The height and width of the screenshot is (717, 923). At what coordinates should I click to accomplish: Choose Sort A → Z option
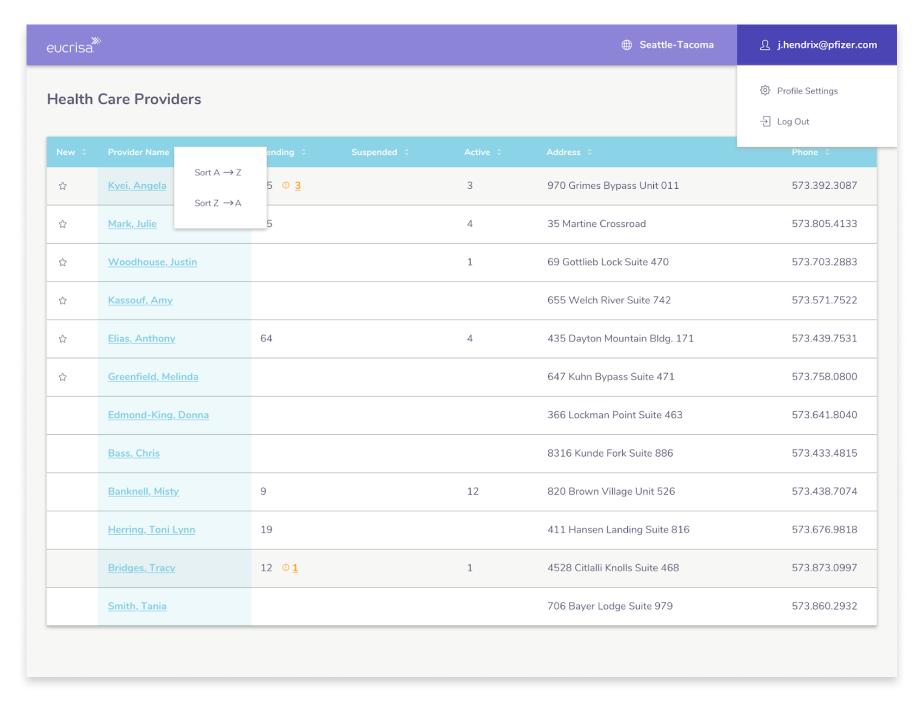(x=218, y=172)
